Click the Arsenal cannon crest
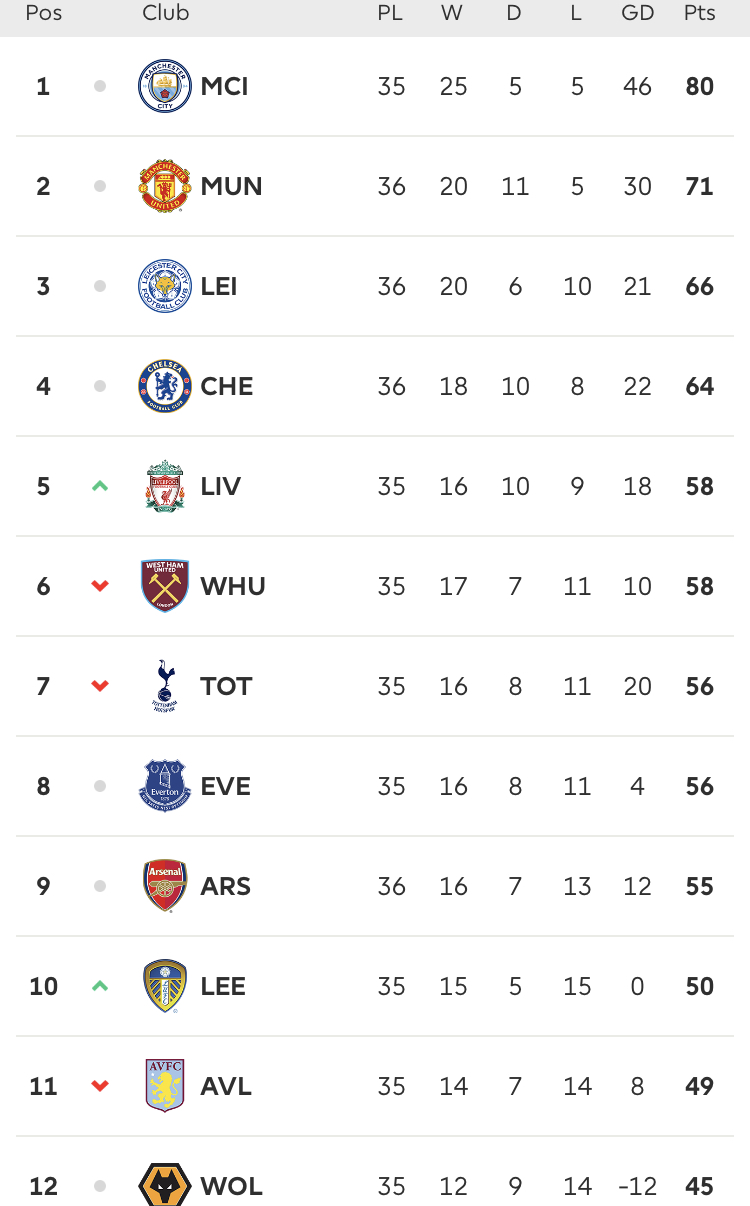 pyautogui.click(x=165, y=886)
